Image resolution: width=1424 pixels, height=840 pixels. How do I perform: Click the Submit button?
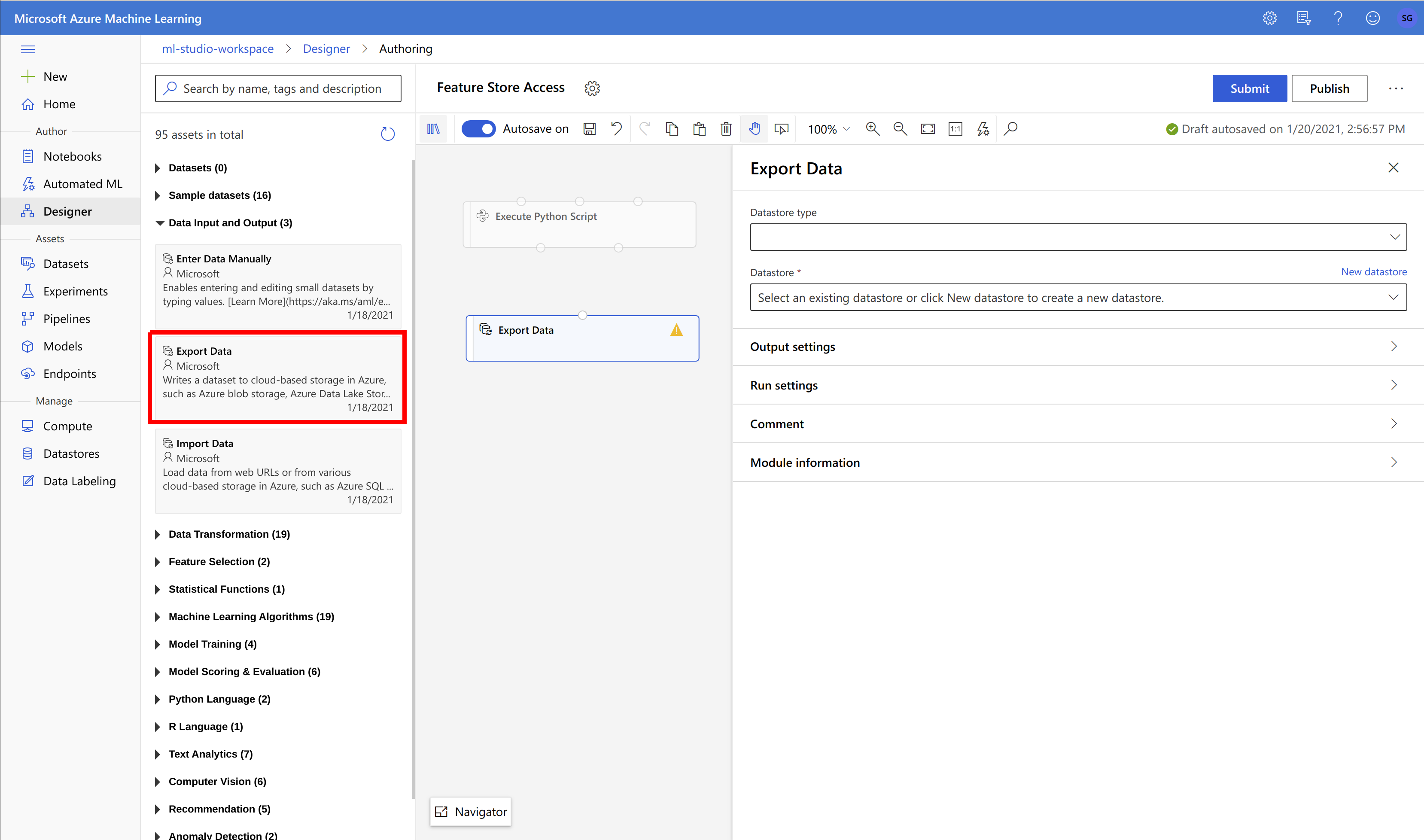[x=1249, y=89]
